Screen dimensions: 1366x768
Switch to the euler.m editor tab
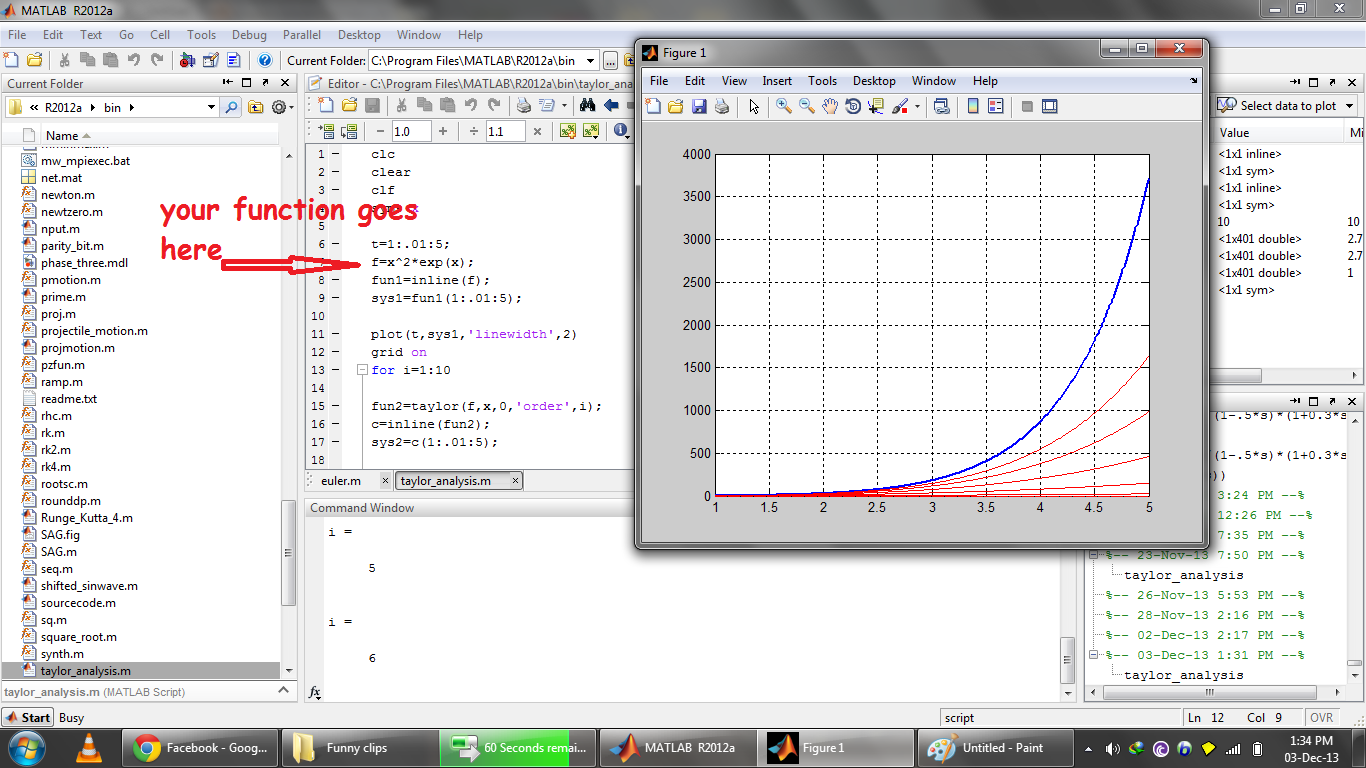coord(341,481)
